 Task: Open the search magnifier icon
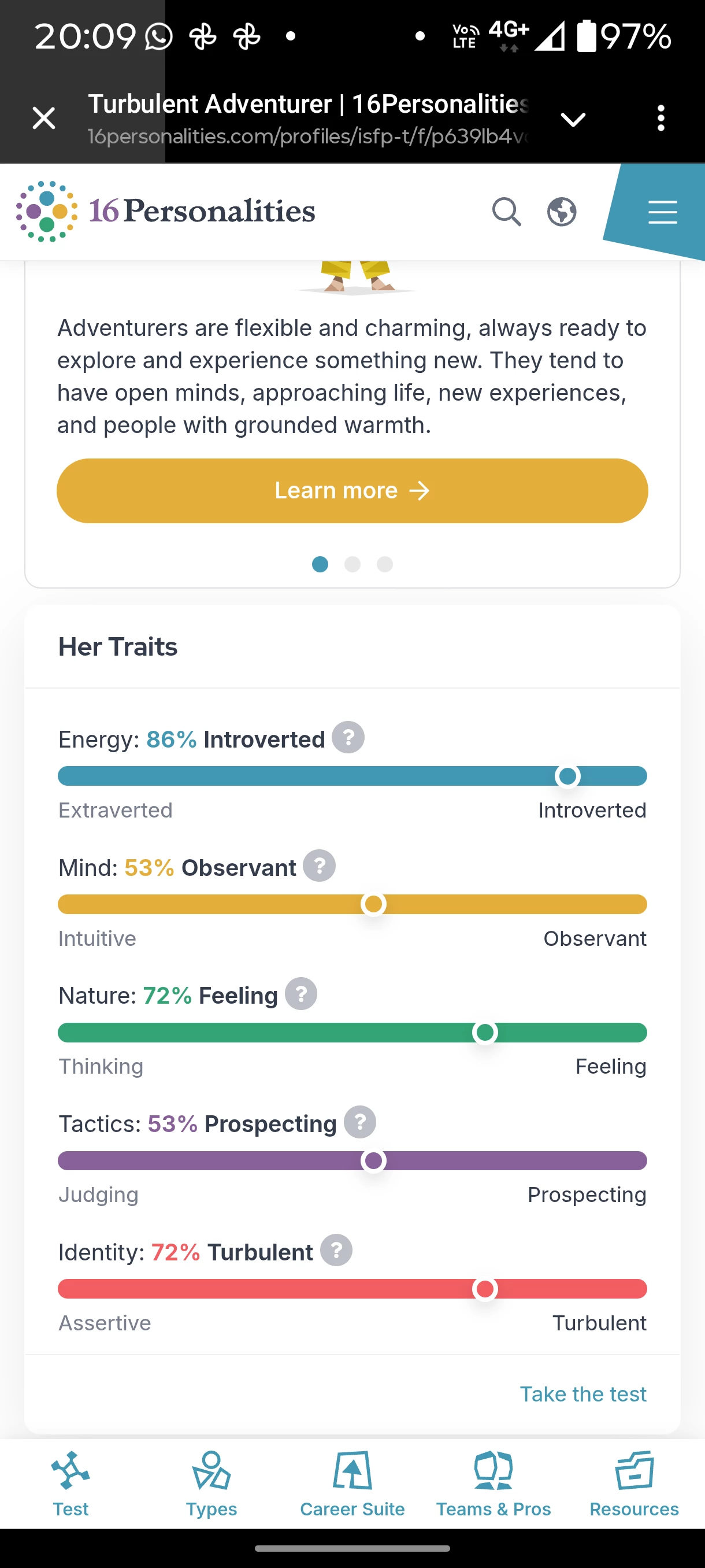[506, 212]
